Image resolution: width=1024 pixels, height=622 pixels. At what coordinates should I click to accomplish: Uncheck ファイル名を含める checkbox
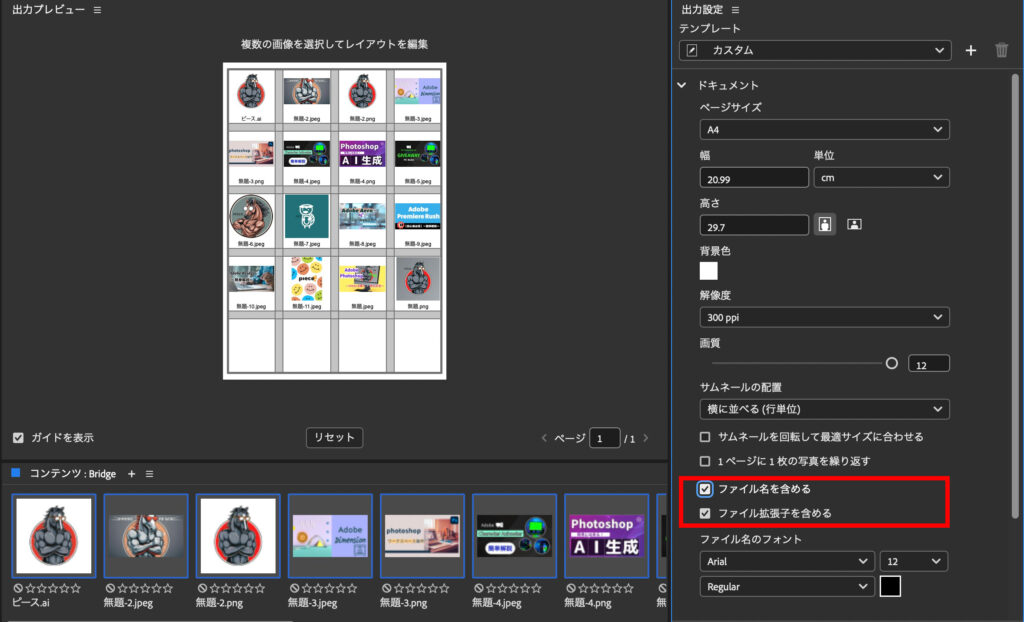(x=705, y=489)
